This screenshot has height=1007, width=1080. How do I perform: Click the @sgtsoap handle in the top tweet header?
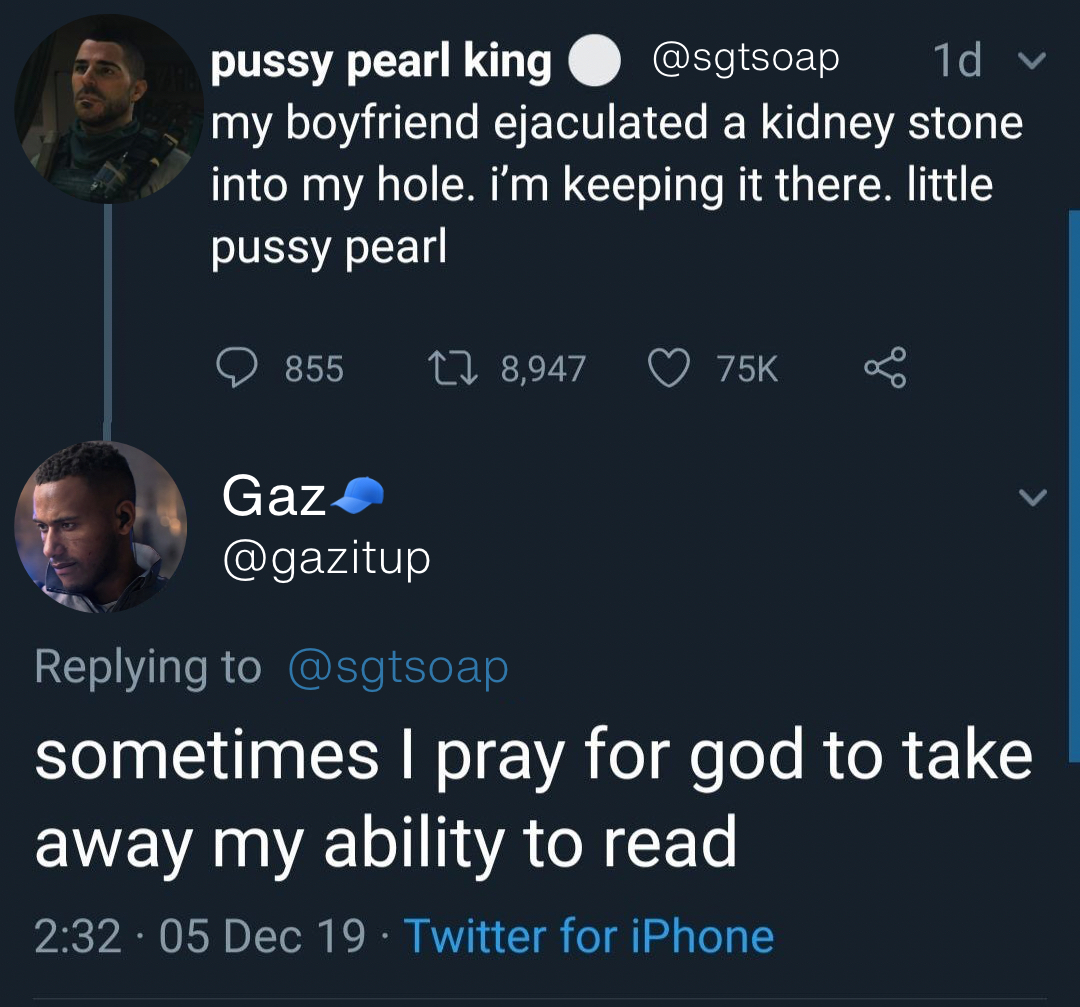(745, 60)
